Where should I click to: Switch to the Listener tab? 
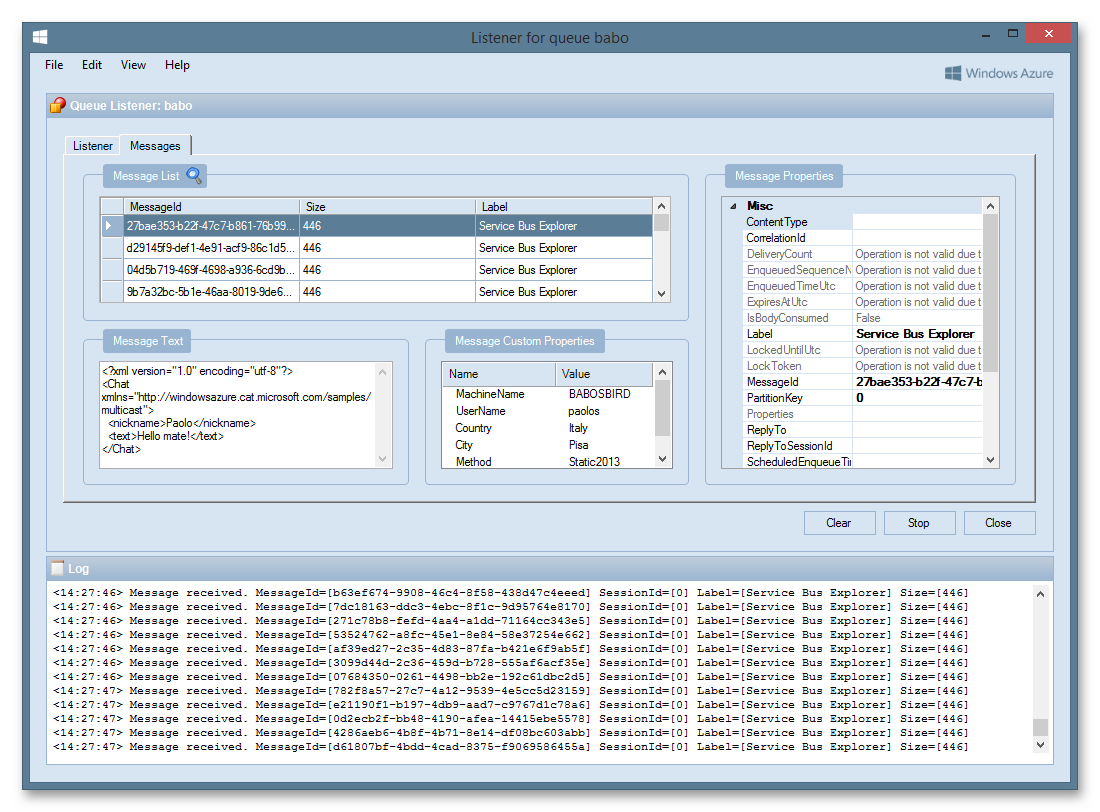point(93,146)
